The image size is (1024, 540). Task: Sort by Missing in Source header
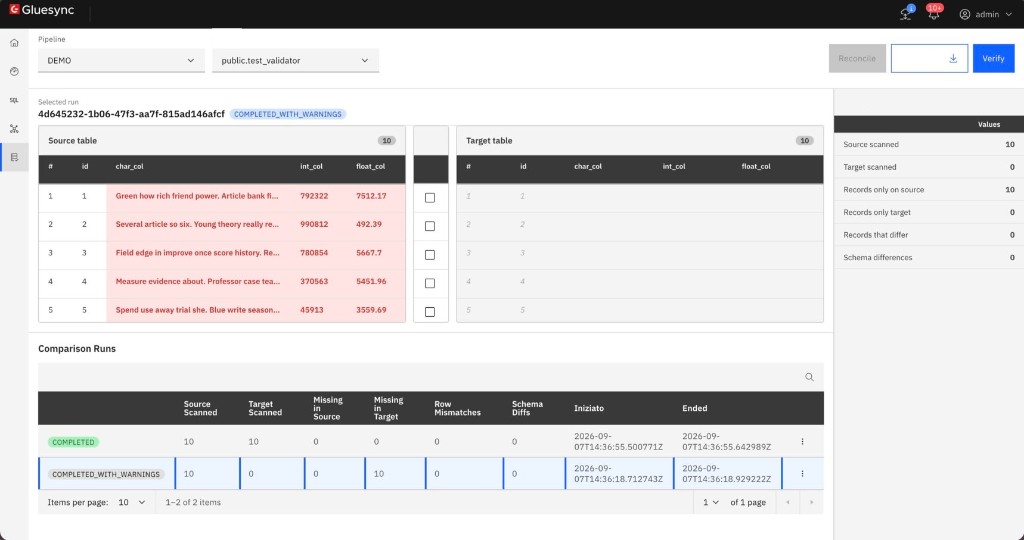click(328, 408)
